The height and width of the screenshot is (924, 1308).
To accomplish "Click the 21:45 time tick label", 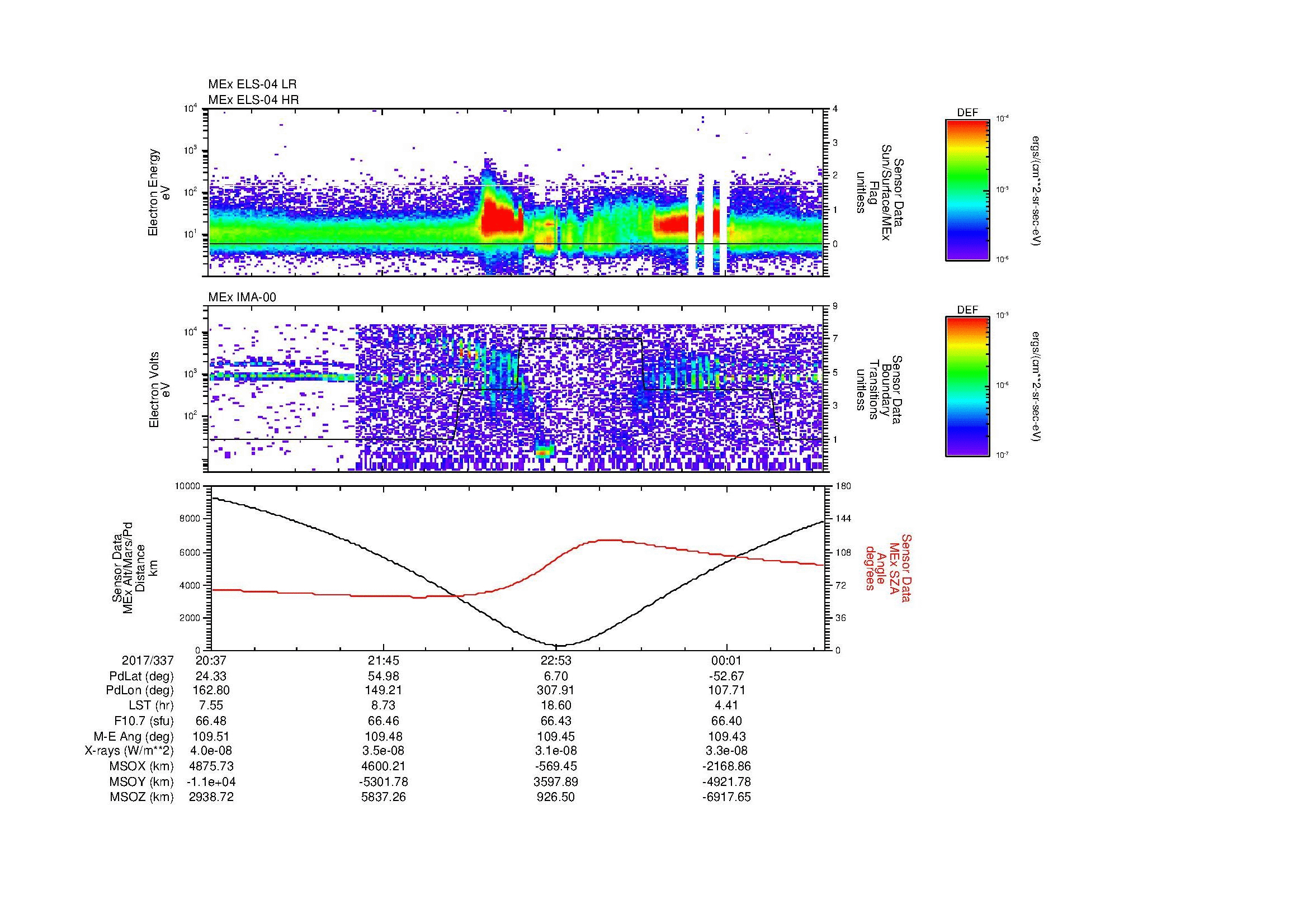I will (x=384, y=660).
